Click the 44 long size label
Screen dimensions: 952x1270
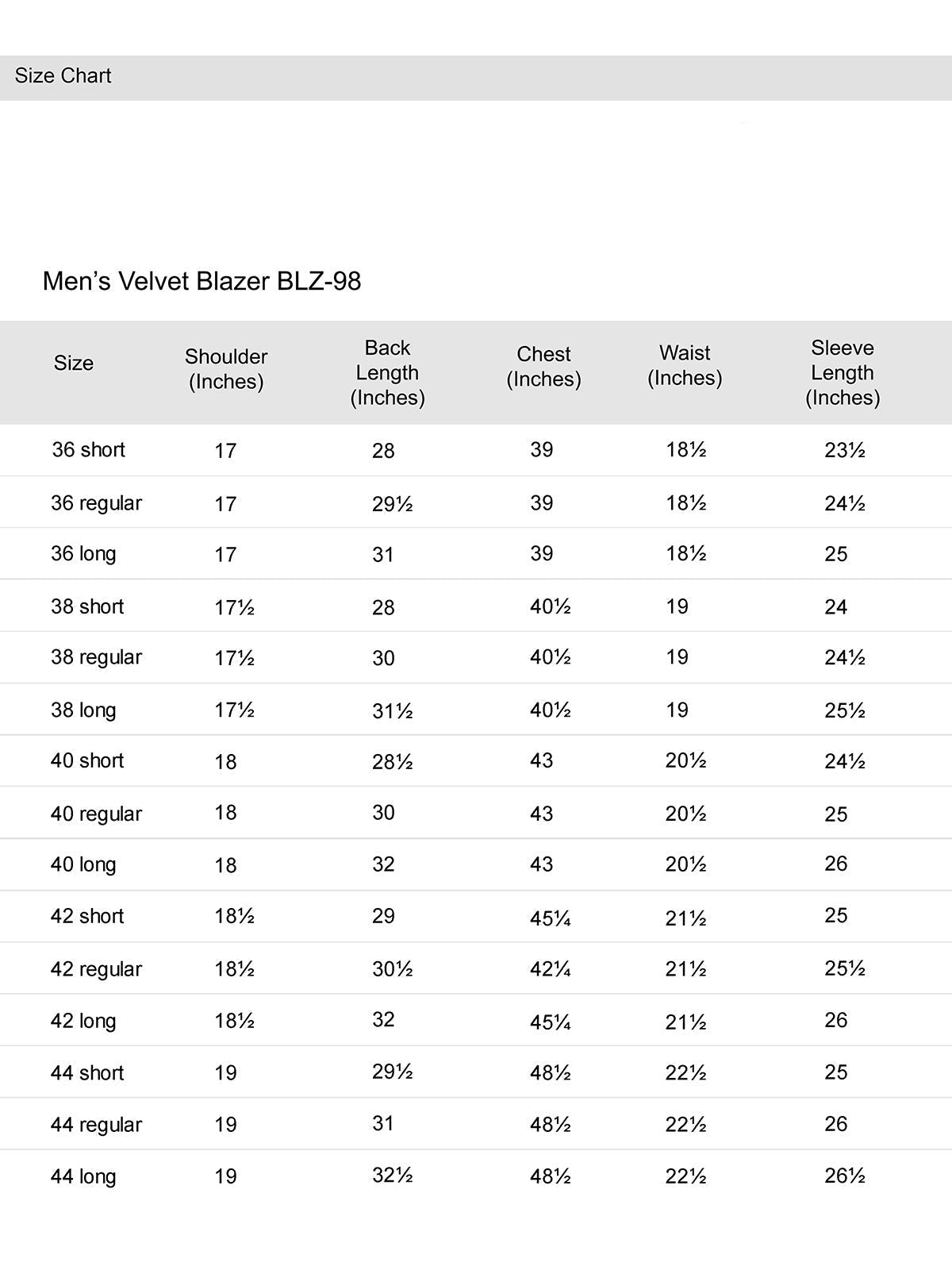point(83,1177)
